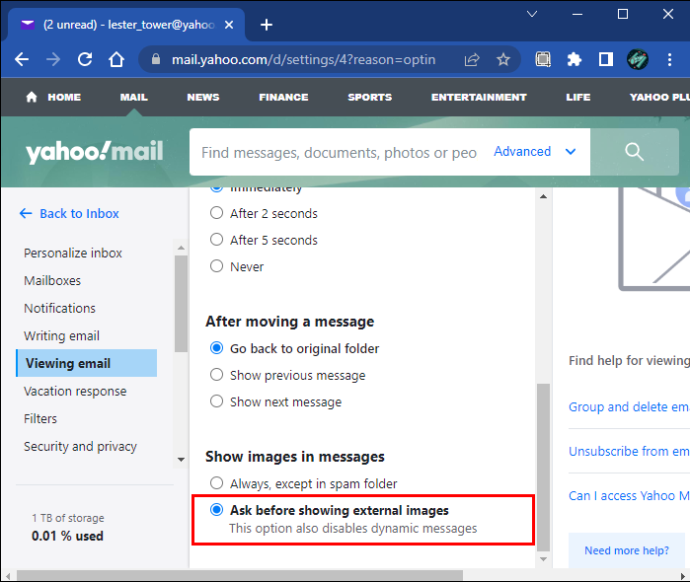Open Security and privacy settings
Image resolution: width=690 pixels, height=582 pixels.
80,446
